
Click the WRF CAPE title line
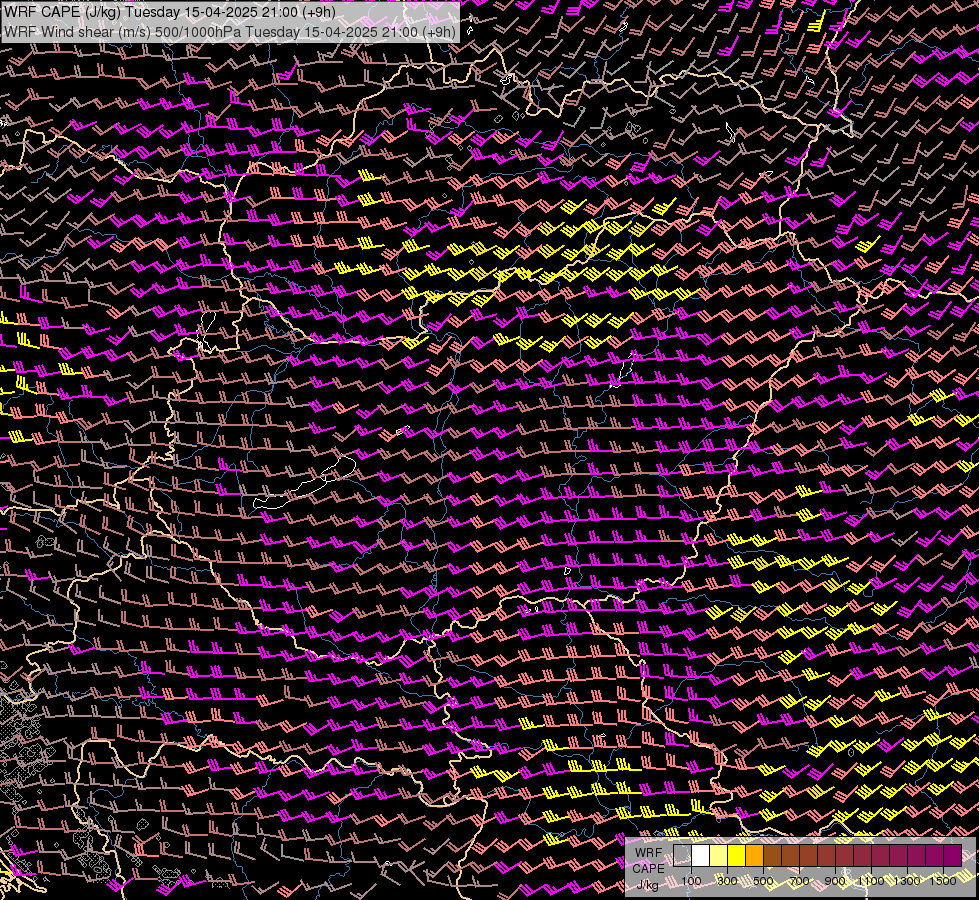point(170,12)
